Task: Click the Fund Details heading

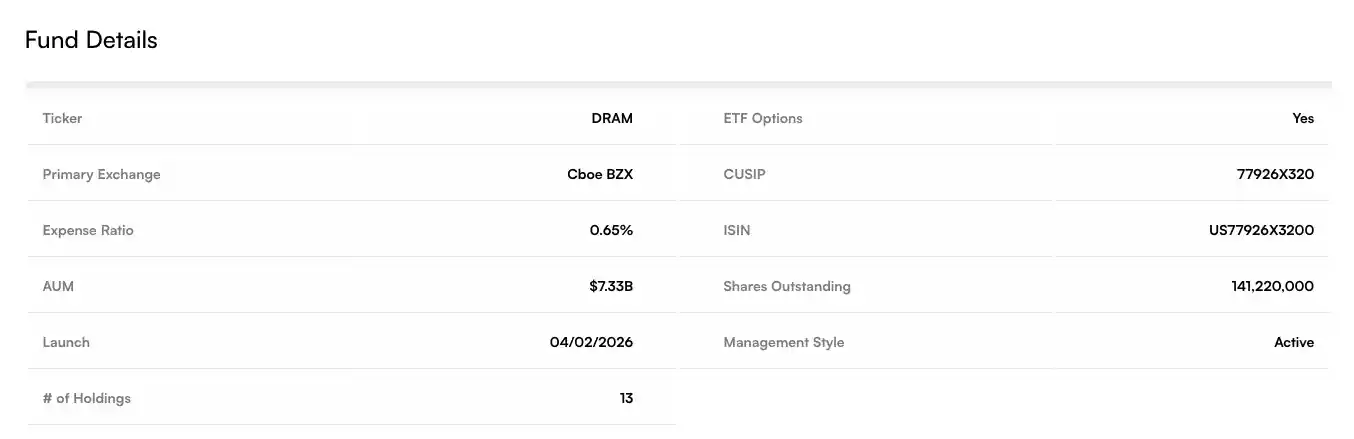Action: tap(91, 40)
